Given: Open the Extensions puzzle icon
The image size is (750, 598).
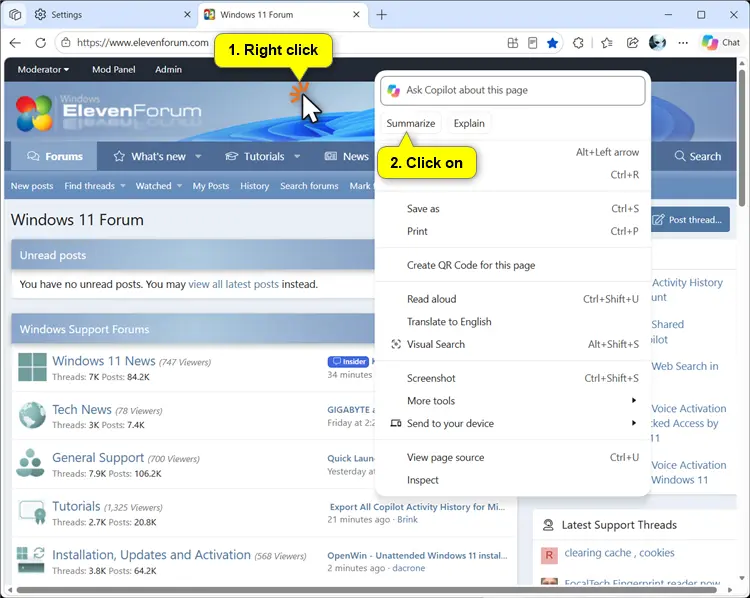Looking at the screenshot, I should click(x=578, y=43).
